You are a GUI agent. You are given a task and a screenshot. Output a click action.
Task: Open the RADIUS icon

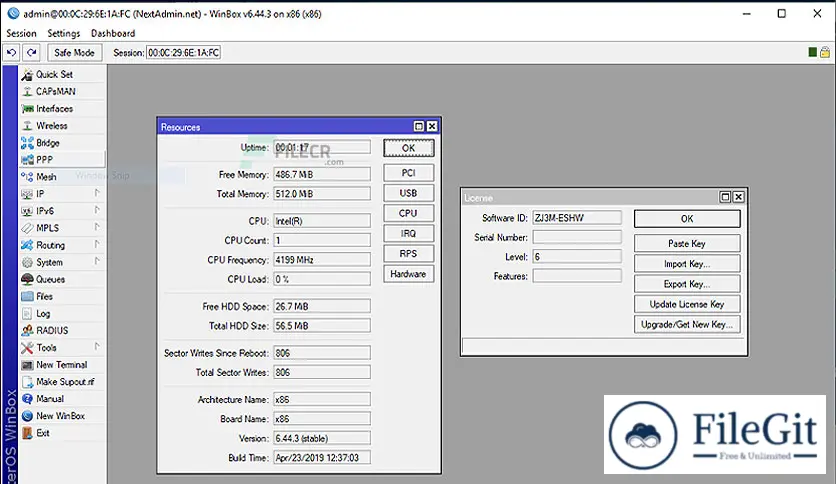point(27,330)
